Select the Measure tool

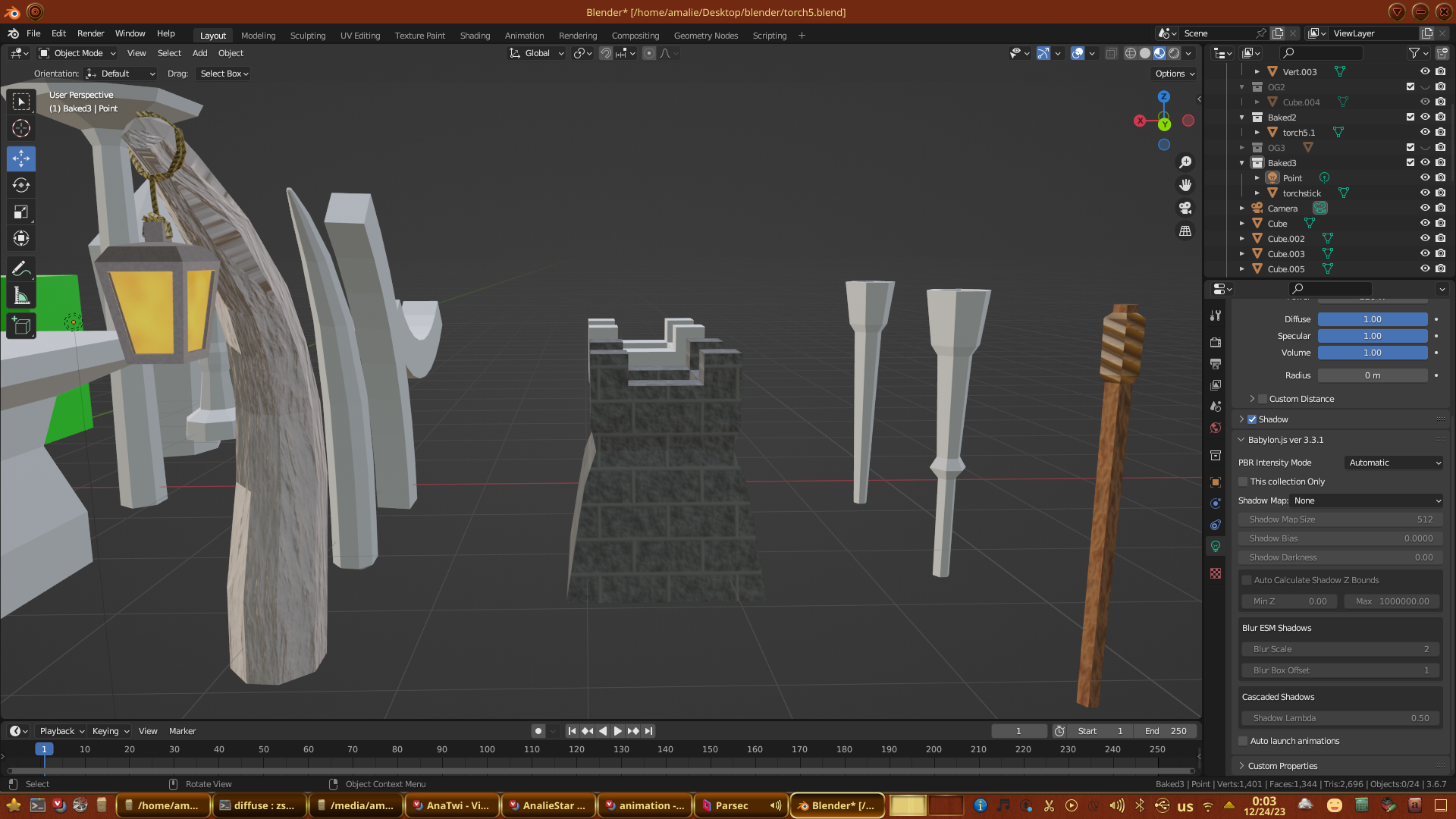pyautogui.click(x=21, y=296)
